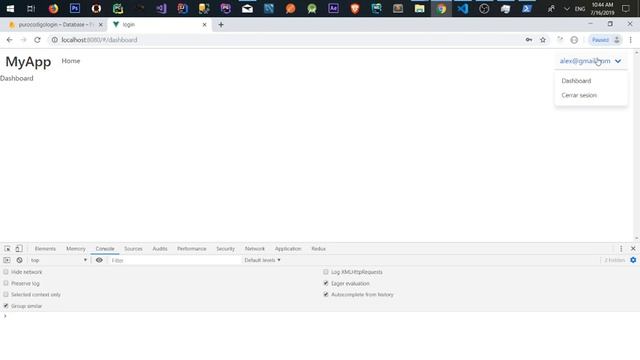Viewport: 640px width, 360px height.
Task: Open File Explorer from the taskbar
Action: click(x=419, y=9)
